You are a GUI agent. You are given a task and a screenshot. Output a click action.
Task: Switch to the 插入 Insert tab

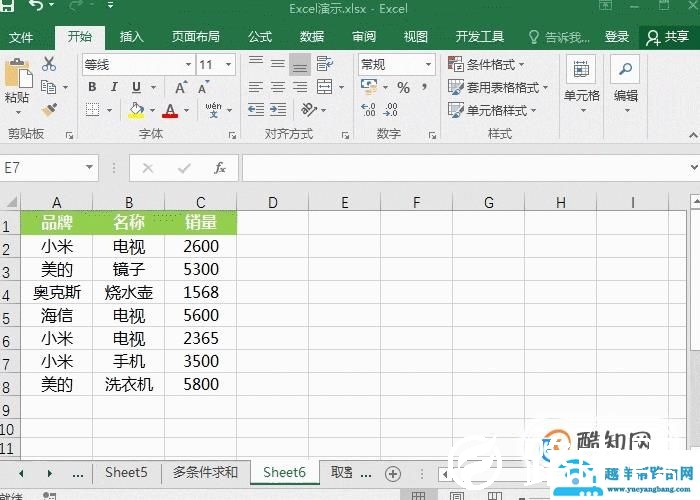(131, 37)
